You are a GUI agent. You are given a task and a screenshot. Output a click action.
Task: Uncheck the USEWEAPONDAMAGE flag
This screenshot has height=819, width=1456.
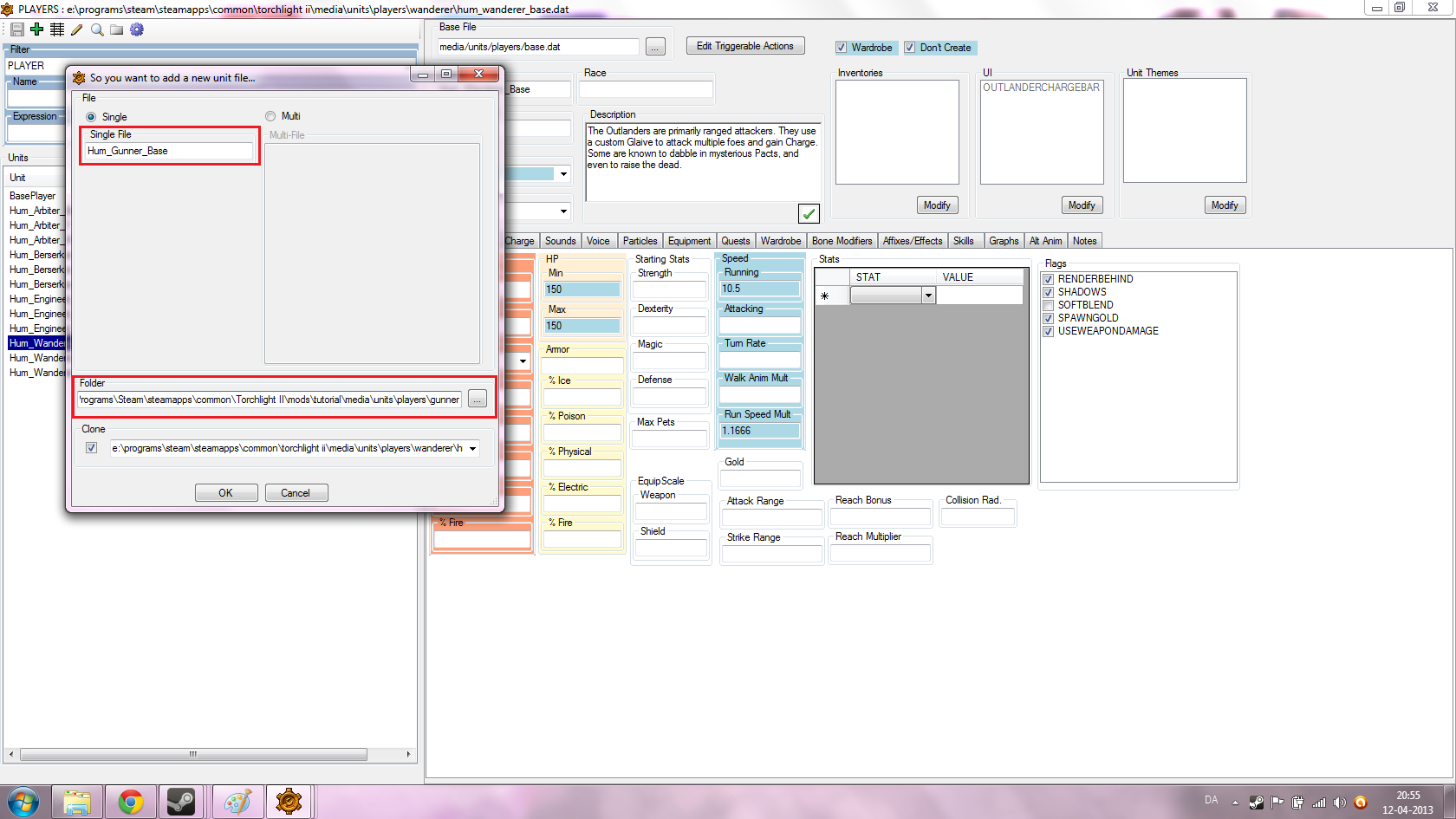pos(1049,331)
